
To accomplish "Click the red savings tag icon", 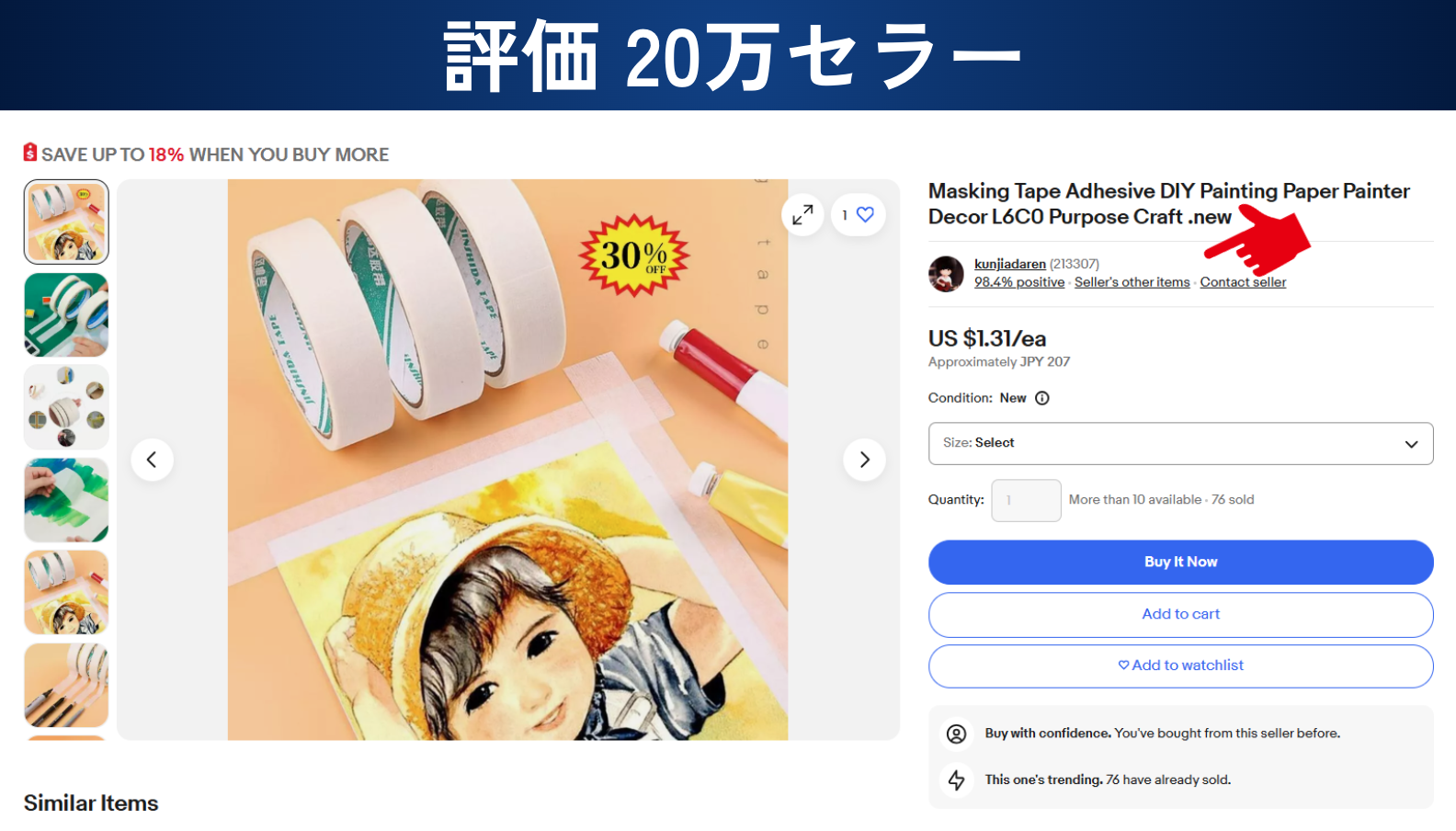I will pyautogui.click(x=30, y=153).
